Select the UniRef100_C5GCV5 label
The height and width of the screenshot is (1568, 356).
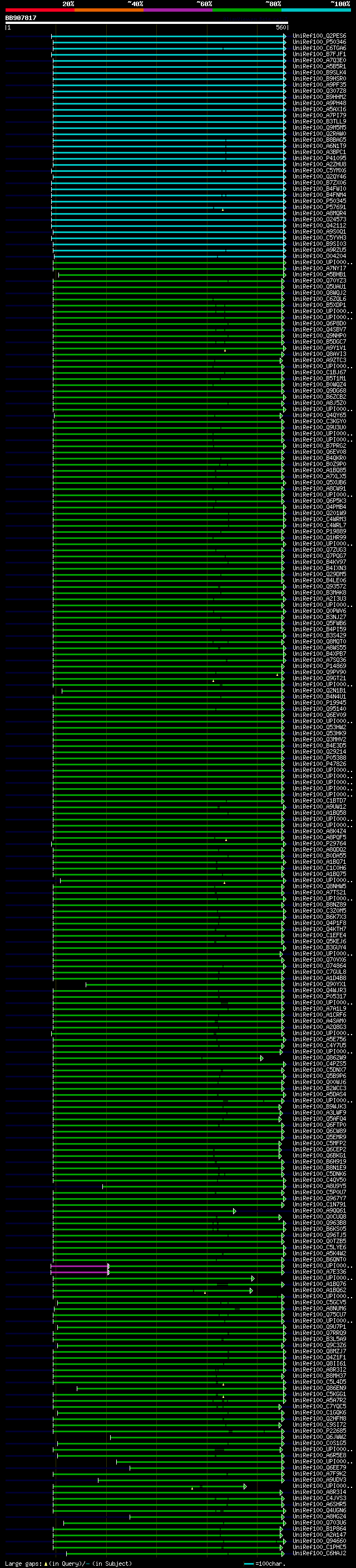point(319,1302)
